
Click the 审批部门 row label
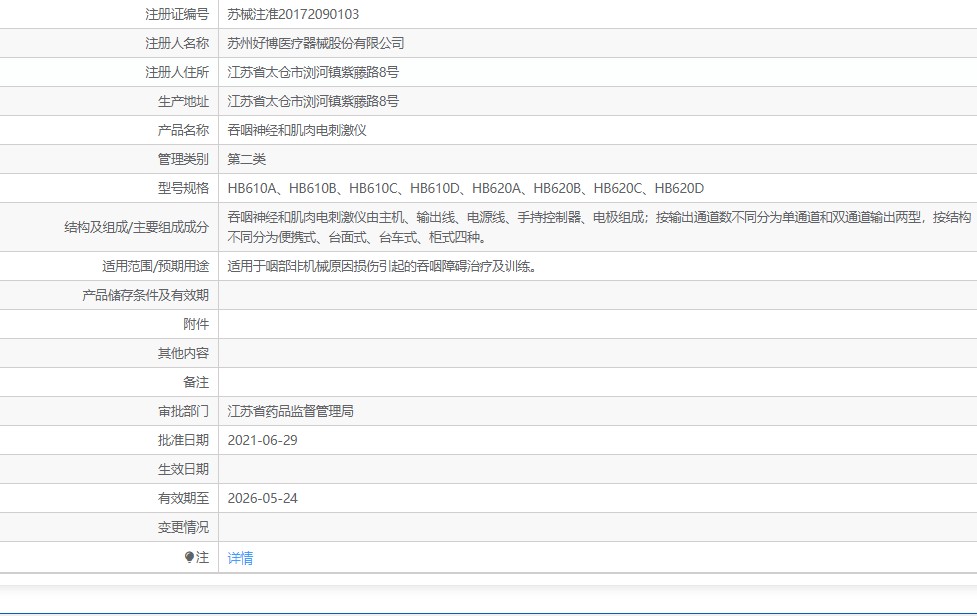[x=183, y=411]
